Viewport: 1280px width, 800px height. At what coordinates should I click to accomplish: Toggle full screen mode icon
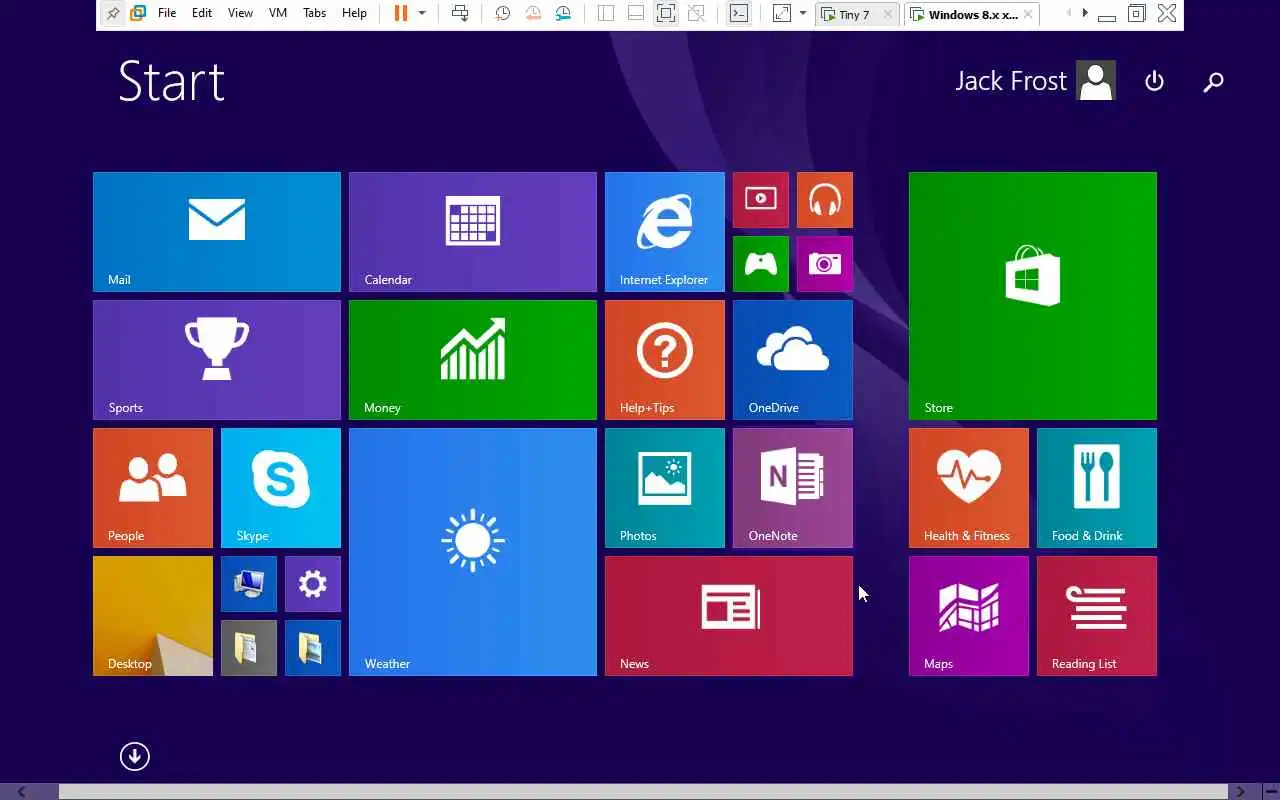click(x=665, y=13)
